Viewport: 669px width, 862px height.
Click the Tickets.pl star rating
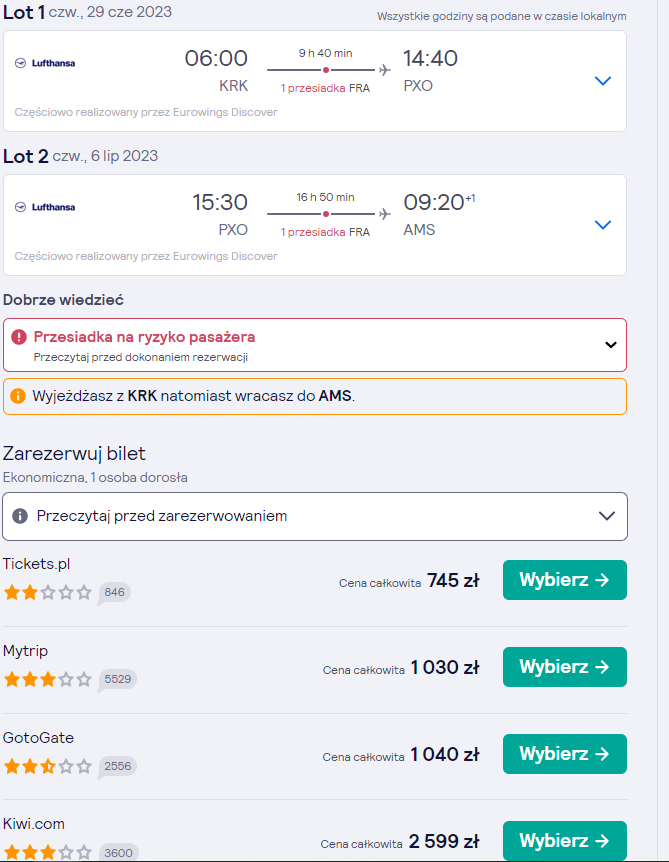coord(47,592)
